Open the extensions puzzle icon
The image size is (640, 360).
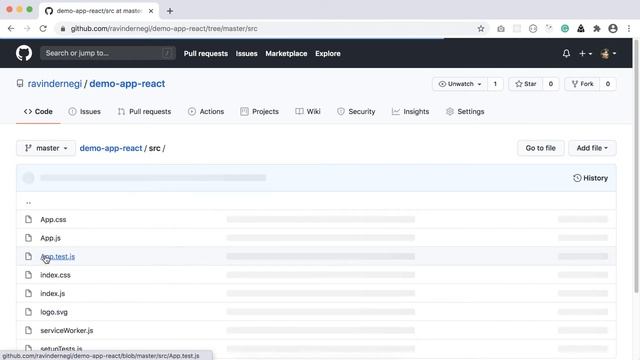(x=597, y=29)
